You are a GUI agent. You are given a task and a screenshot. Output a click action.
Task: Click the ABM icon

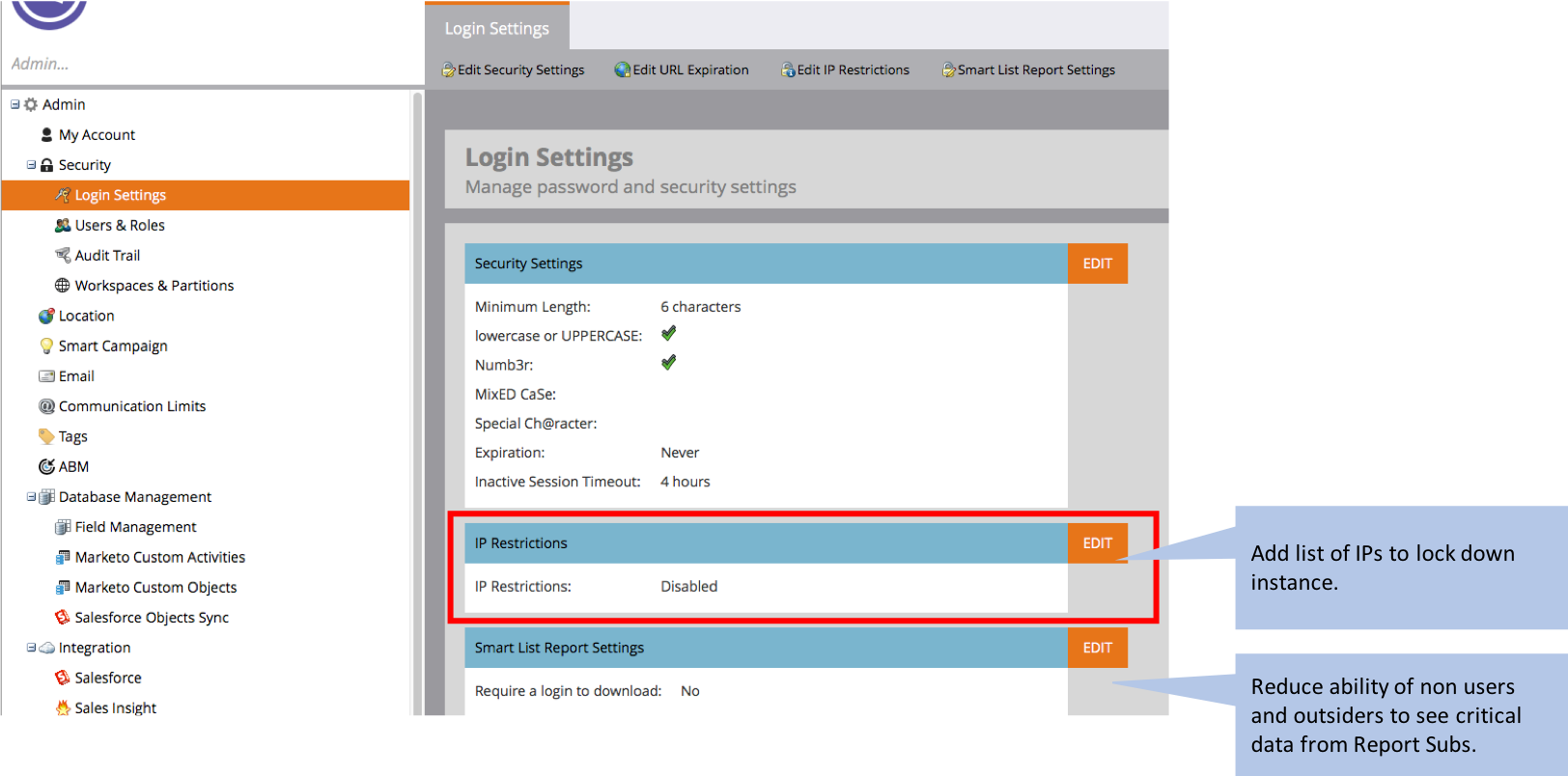point(46,466)
